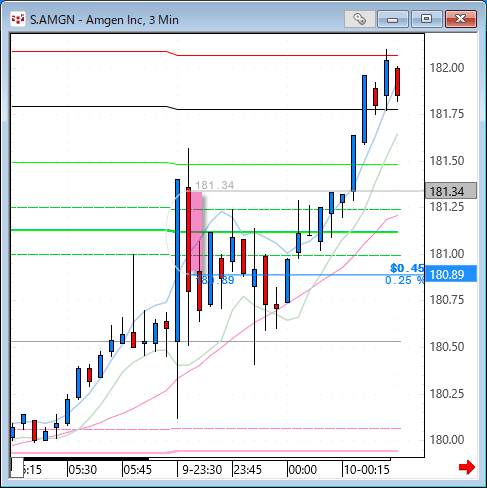Click the 05:45 time axis label
The image size is (487, 488).
click(137, 470)
